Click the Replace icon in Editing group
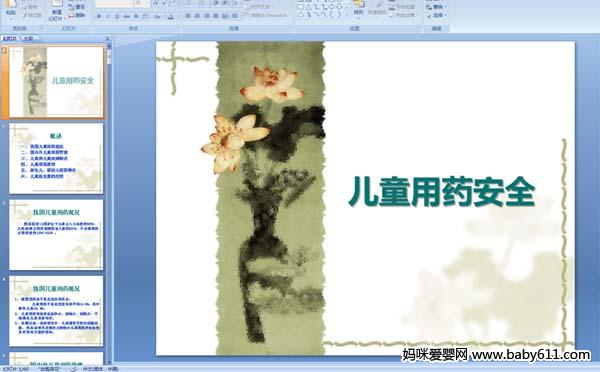600x372 pixels. pyautogui.click(x=436, y=7)
